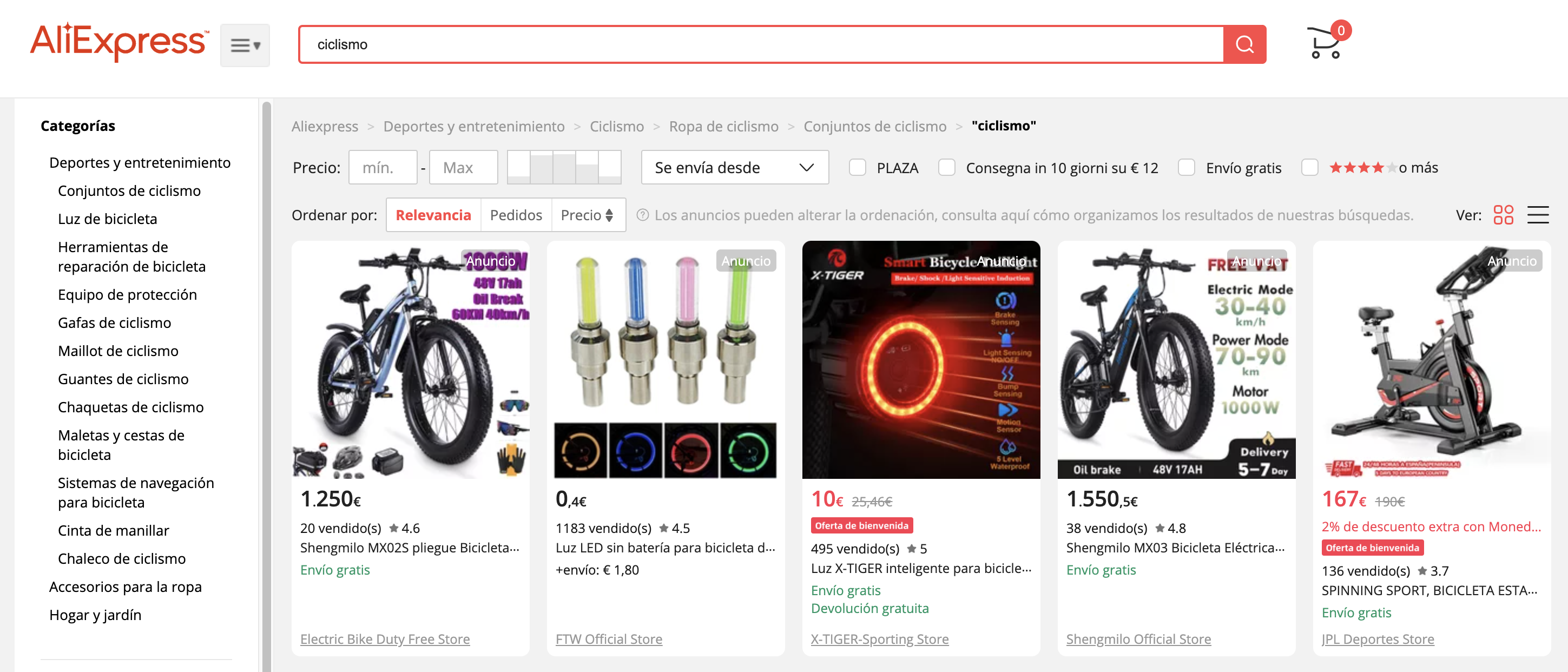This screenshot has width=1568, height=672.
Task: Go to Aliexpress breadcrumb
Action: click(x=325, y=126)
